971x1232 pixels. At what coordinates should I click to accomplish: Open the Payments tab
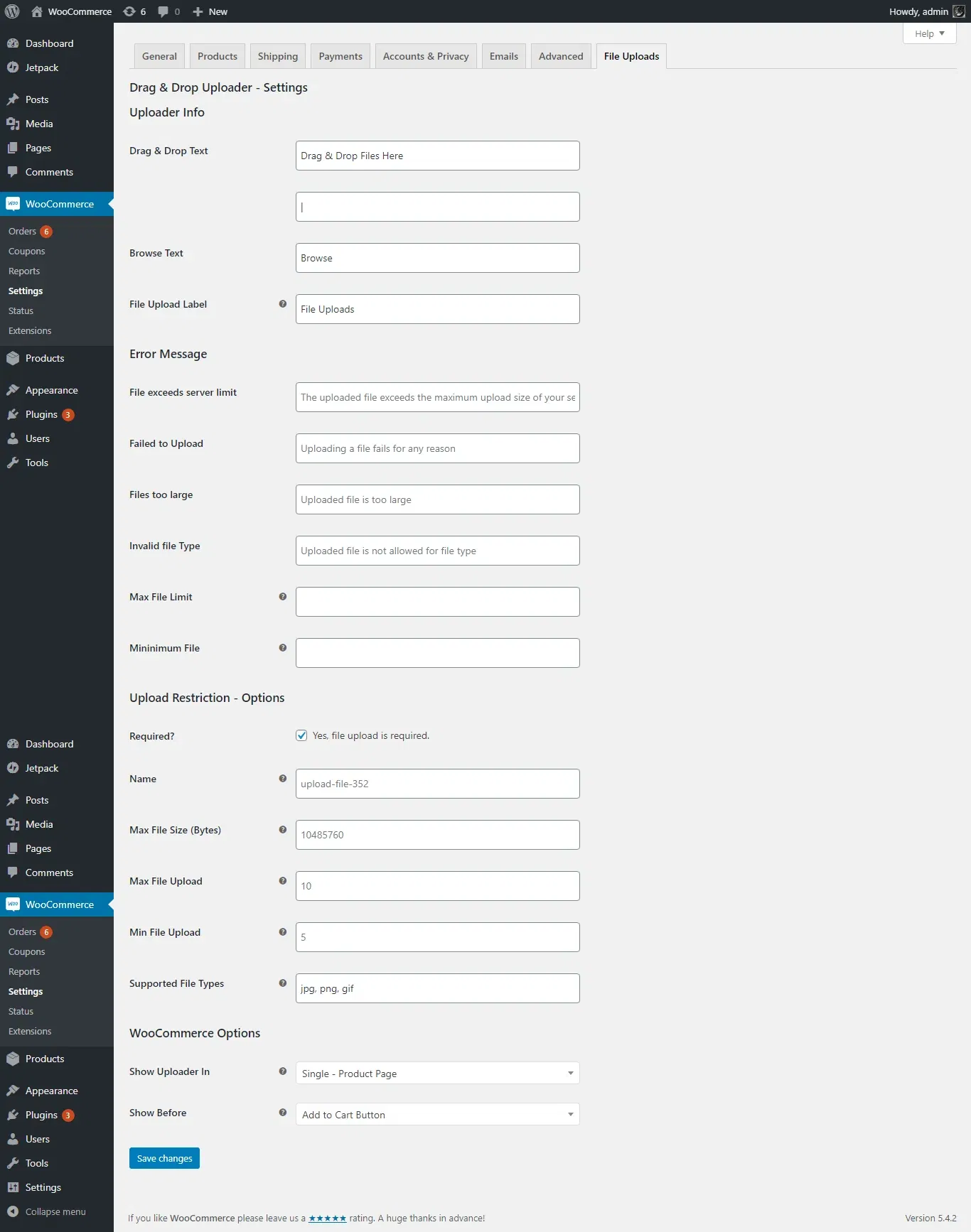tap(340, 56)
